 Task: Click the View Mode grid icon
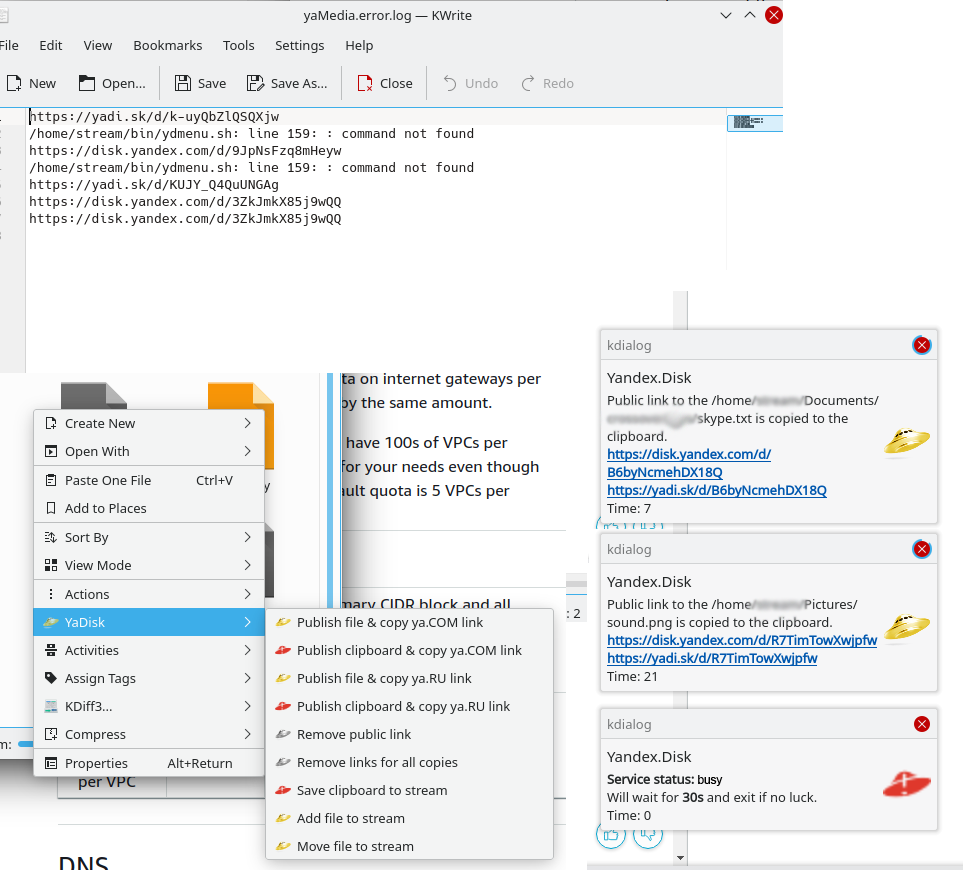tap(51, 565)
